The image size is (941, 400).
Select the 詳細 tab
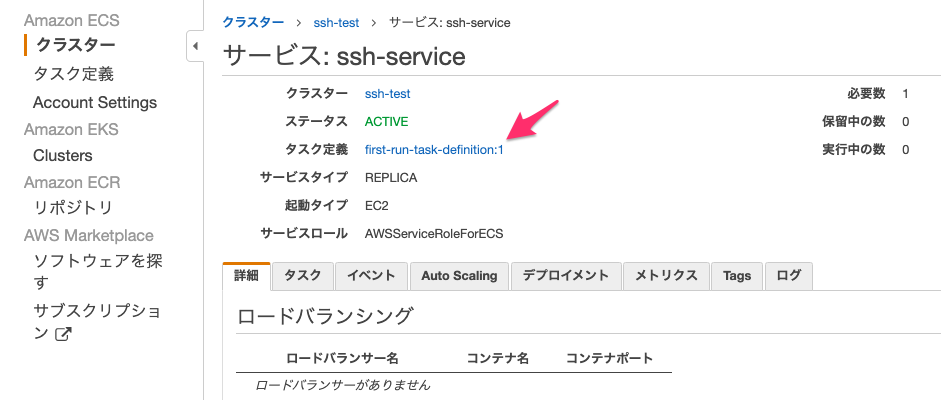click(x=246, y=276)
